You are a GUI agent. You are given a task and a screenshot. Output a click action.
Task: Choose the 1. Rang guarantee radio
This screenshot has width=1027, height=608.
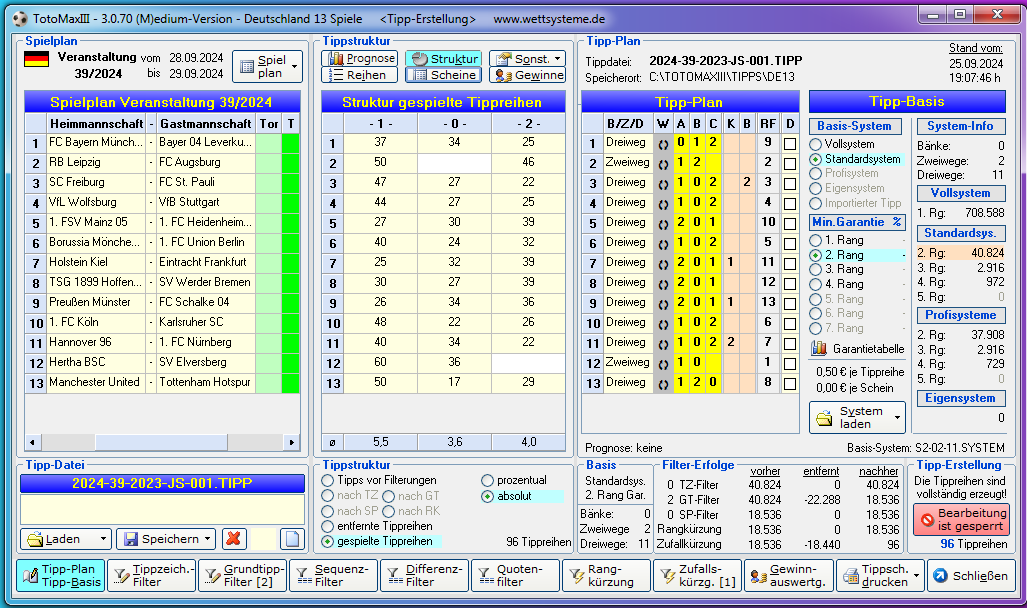coord(815,240)
